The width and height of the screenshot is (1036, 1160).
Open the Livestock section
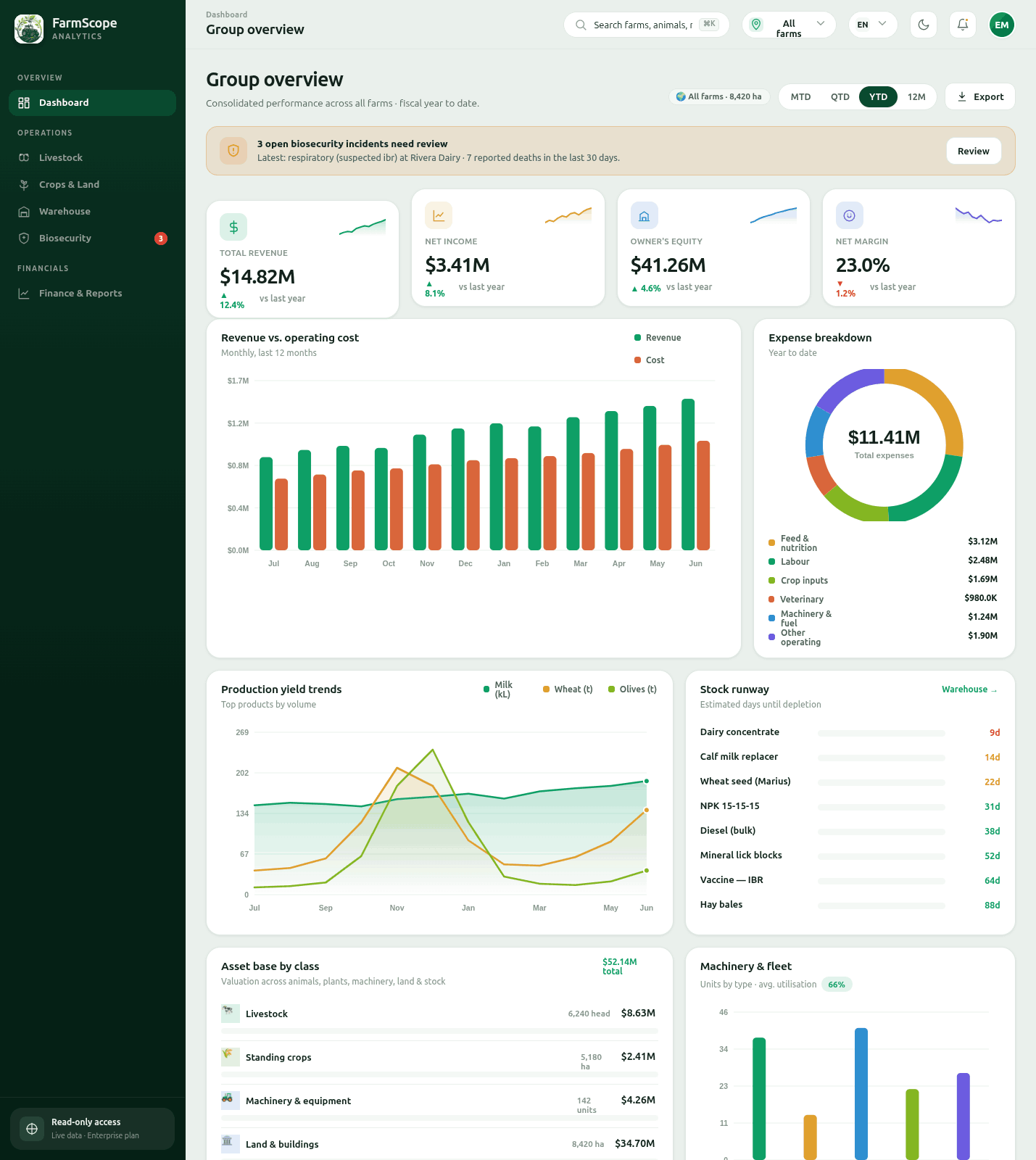[x=92, y=158]
